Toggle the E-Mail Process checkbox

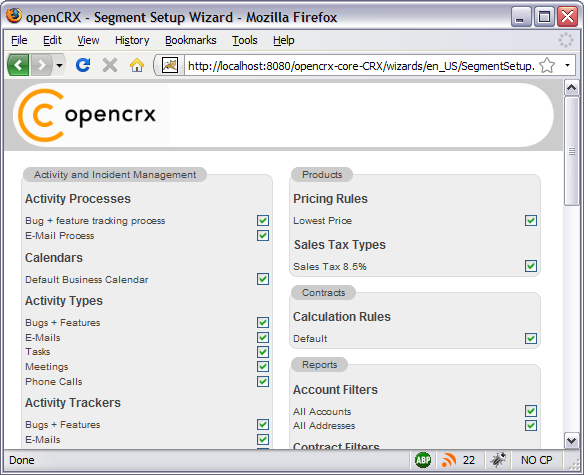click(x=263, y=235)
